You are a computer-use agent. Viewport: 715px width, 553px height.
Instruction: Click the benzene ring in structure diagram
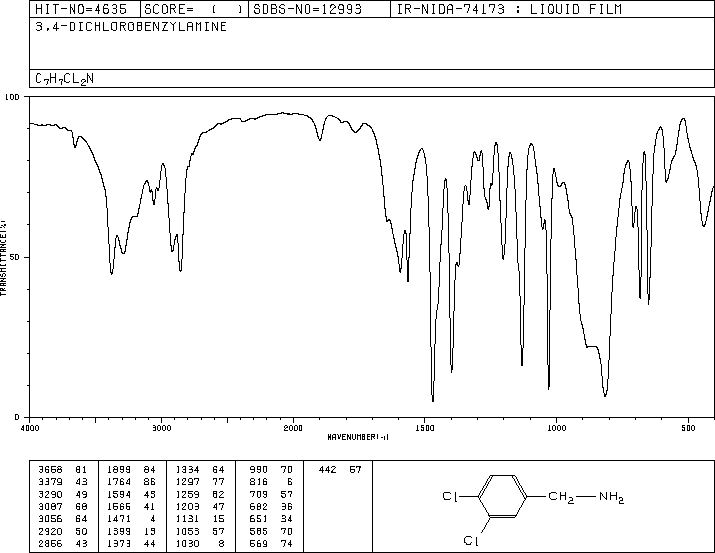tap(502, 496)
